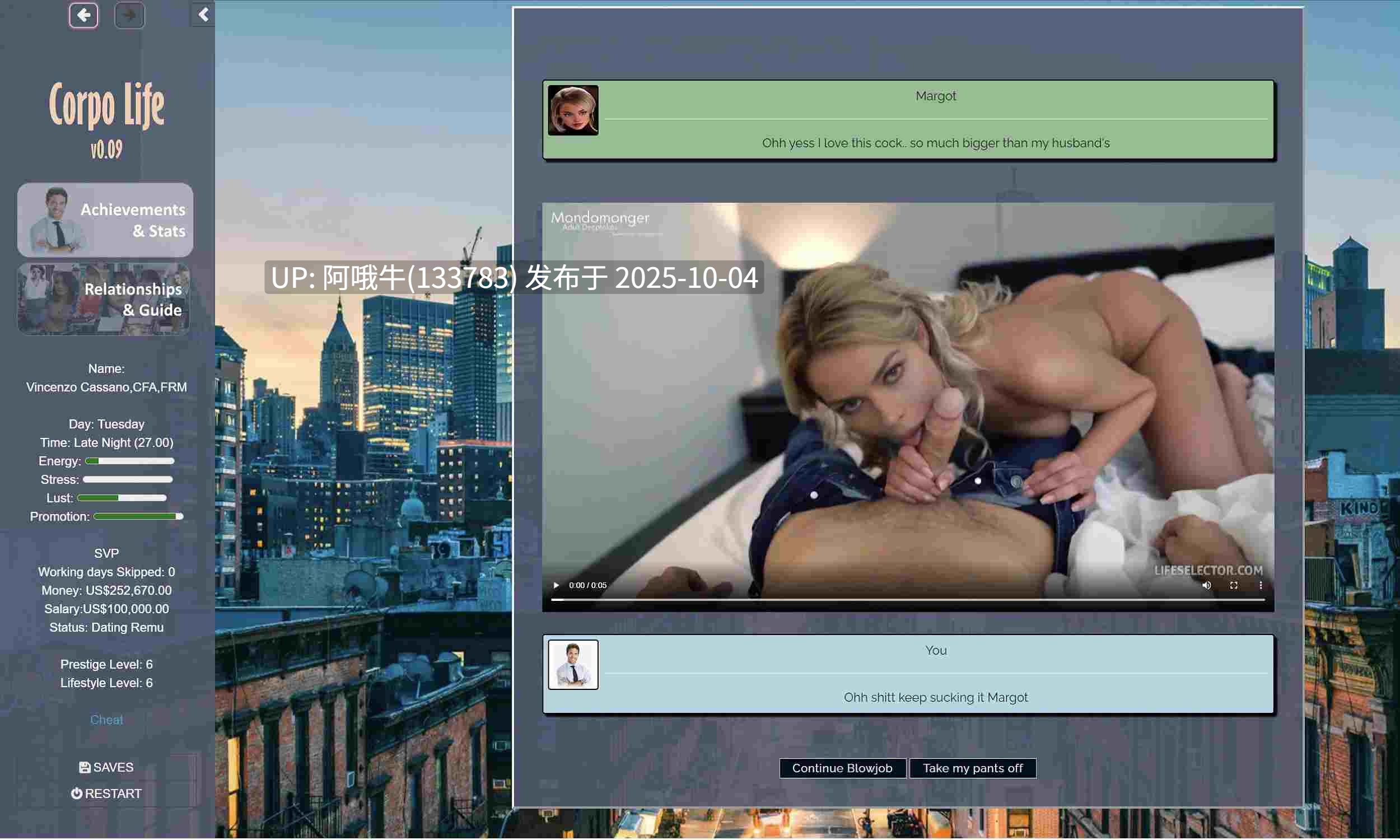Click 'Time: Late Night (27.00)'

(106, 442)
